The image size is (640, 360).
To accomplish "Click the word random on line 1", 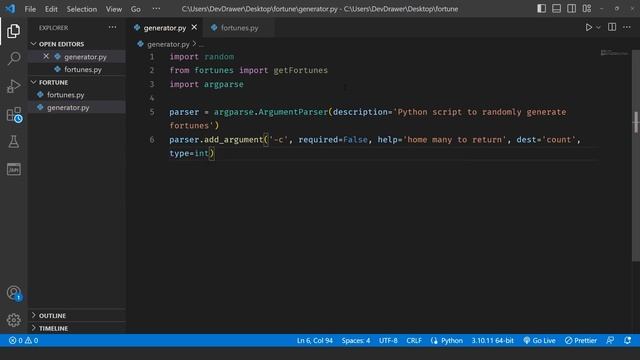I will (x=219, y=57).
